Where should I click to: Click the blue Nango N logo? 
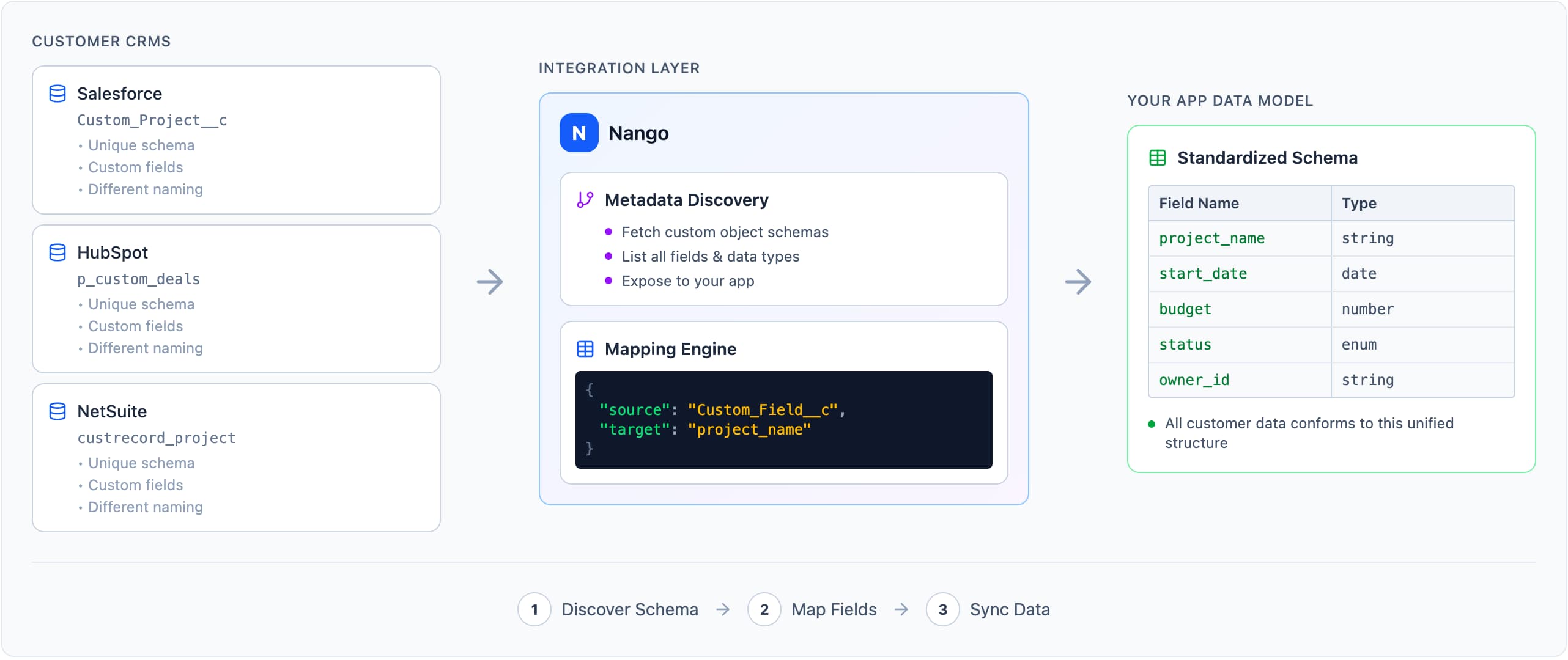pyautogui.click(x=579, y=133)
